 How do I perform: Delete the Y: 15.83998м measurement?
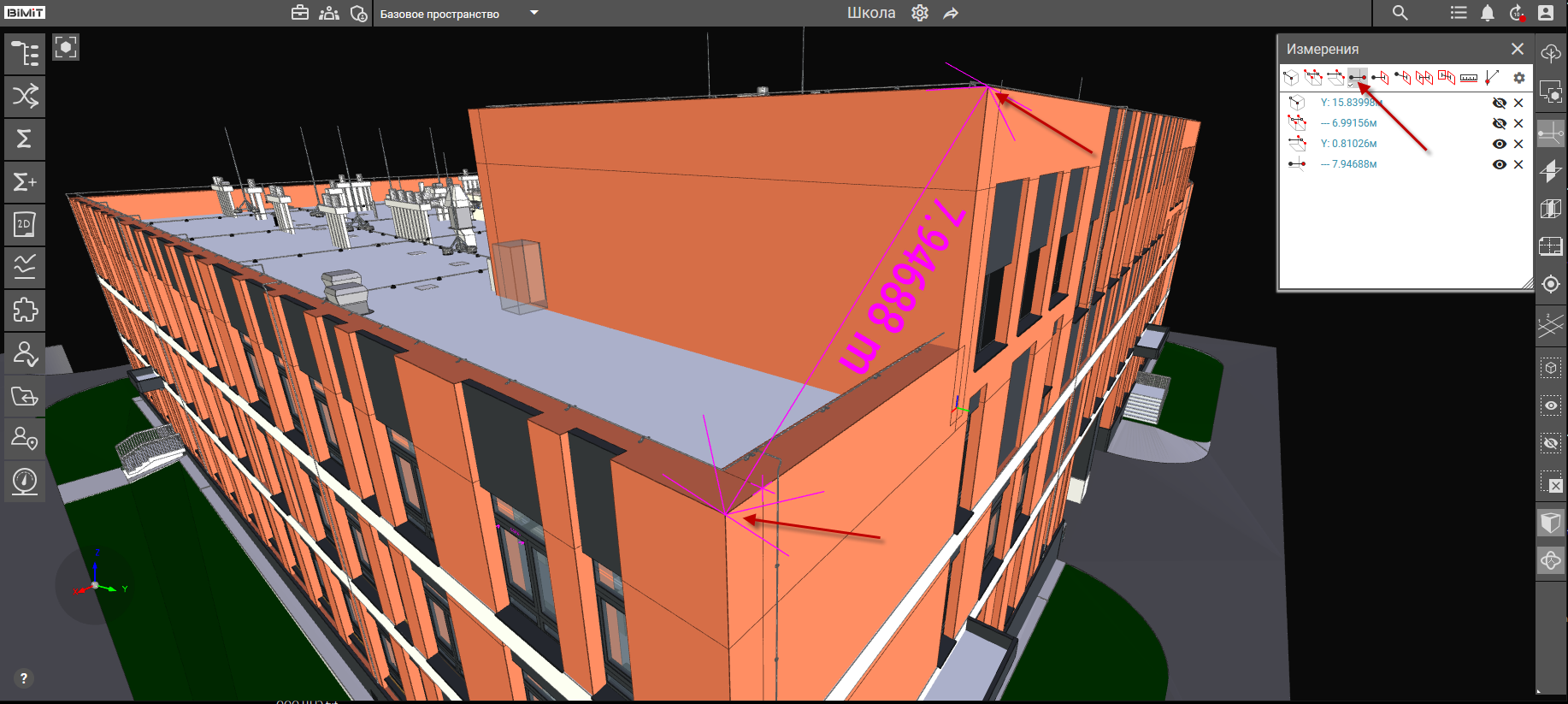click(x=1518, y=103)
